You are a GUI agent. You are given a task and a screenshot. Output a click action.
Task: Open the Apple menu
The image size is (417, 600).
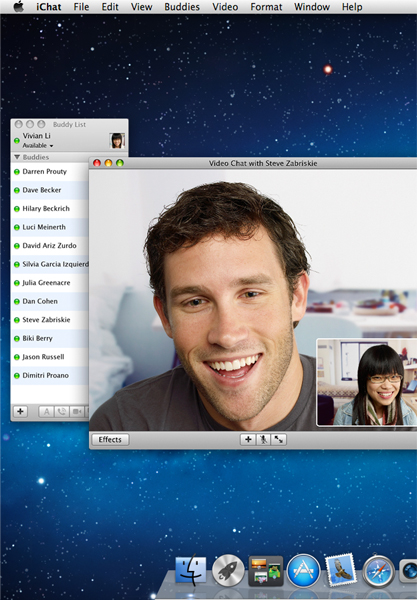tap(18, 7)
